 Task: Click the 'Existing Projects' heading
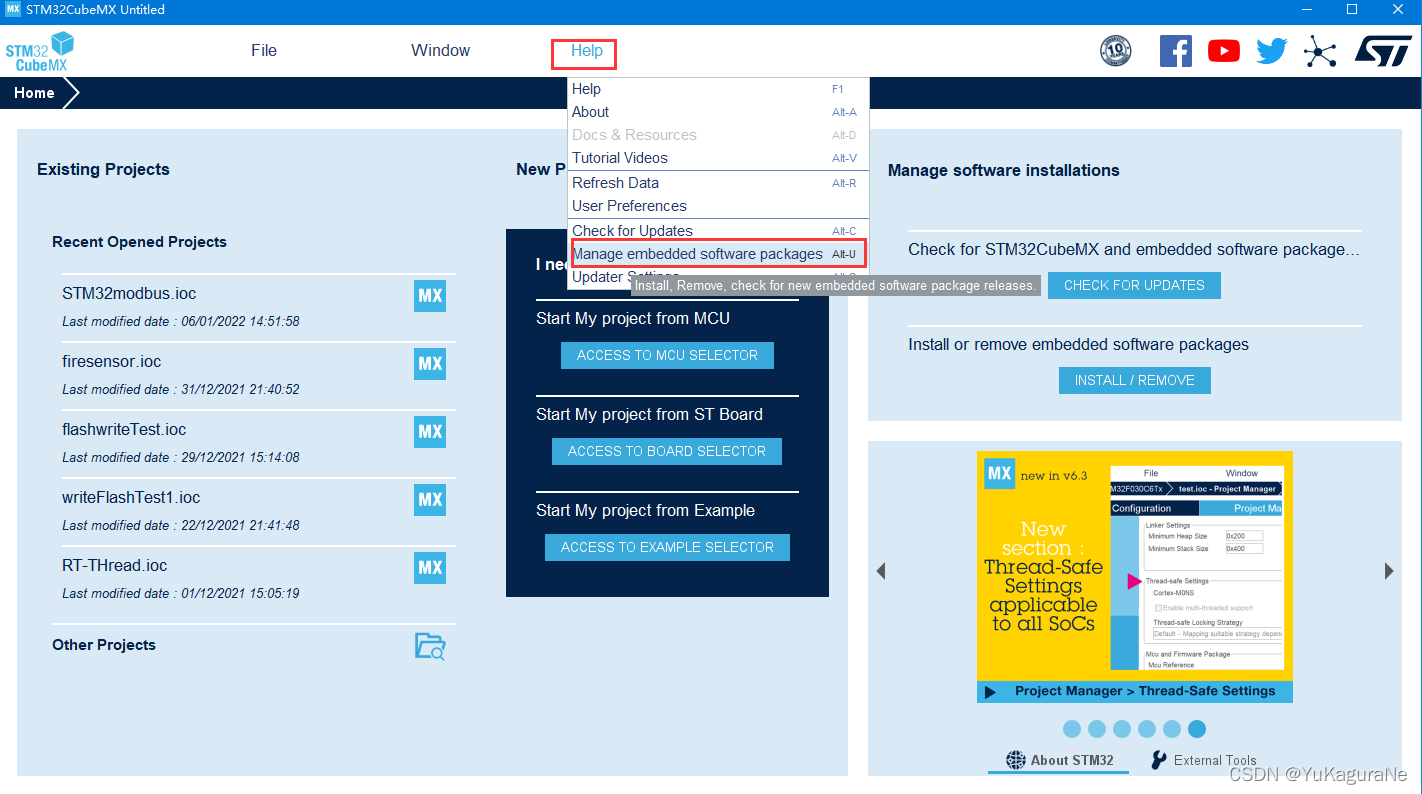103,169
